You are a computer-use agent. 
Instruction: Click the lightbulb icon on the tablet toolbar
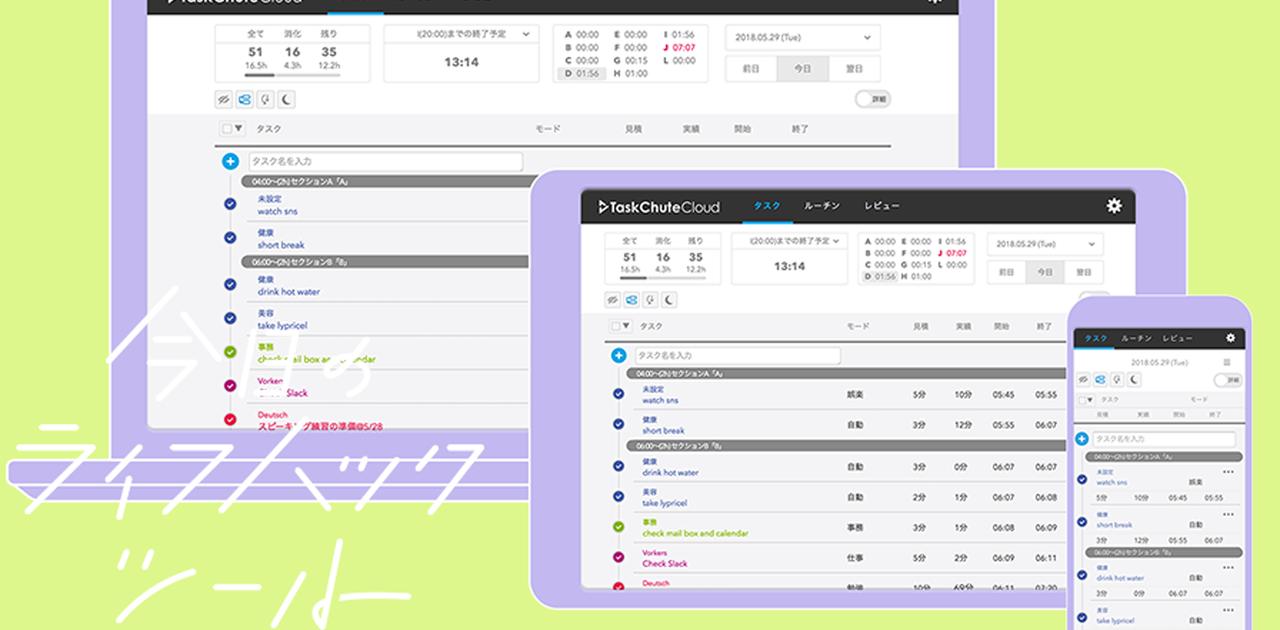[x=651, y=300]
